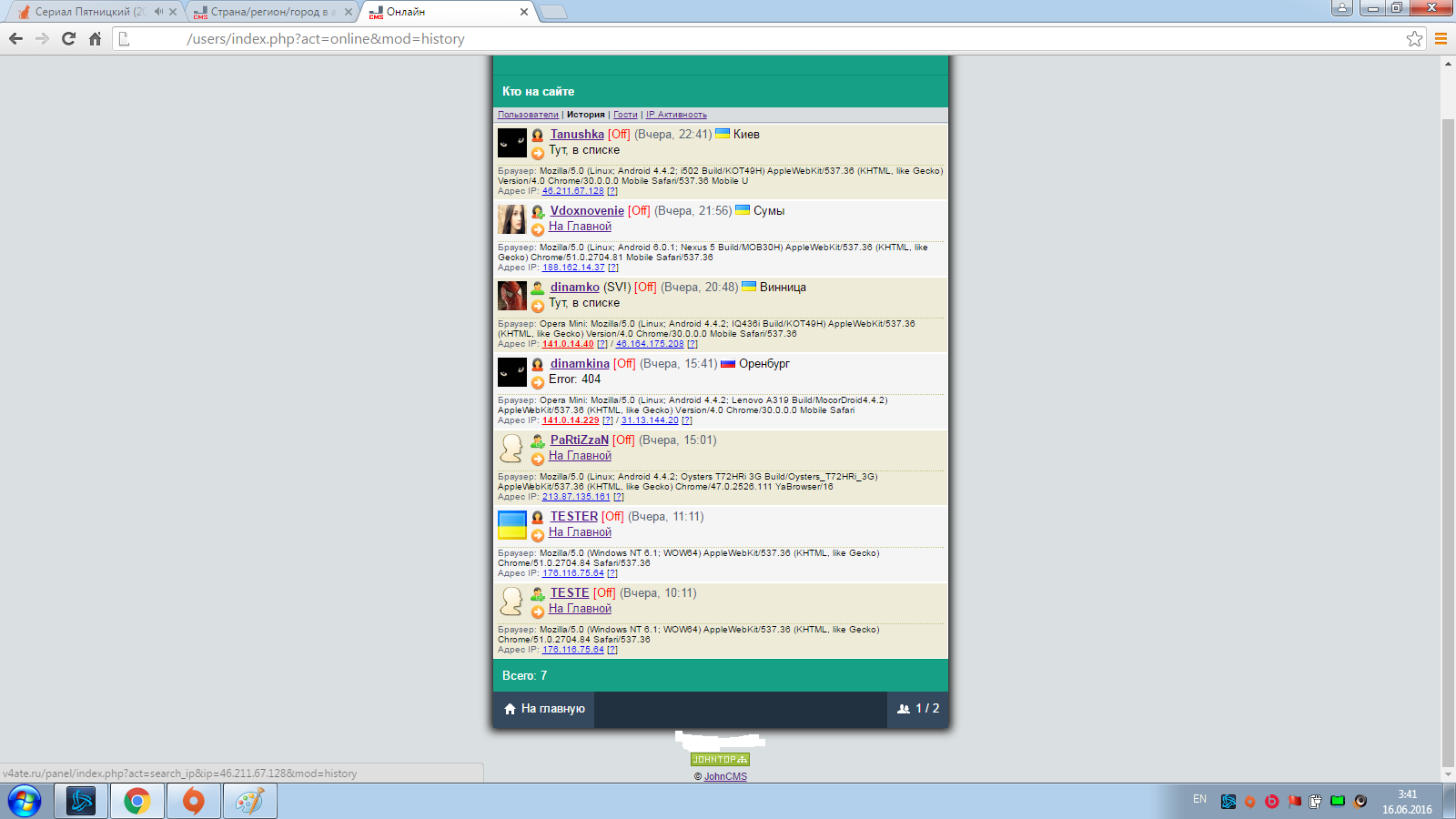Screen dimensions: 1456x819
Task: Open Tanushka's avatar image
Action: click(x=512, y=143)
